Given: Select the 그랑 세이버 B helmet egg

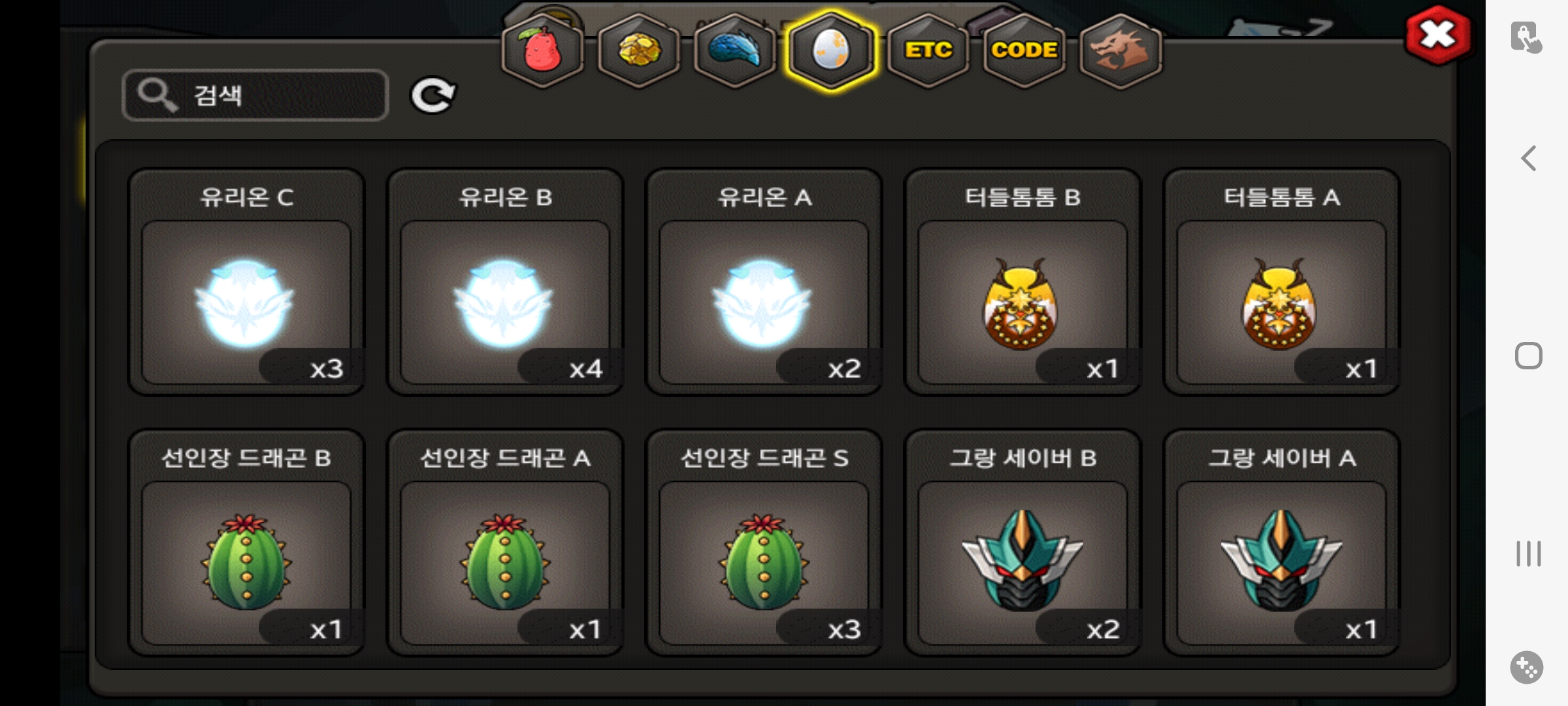Looking at the screenshot, I should click(1022, 543).
